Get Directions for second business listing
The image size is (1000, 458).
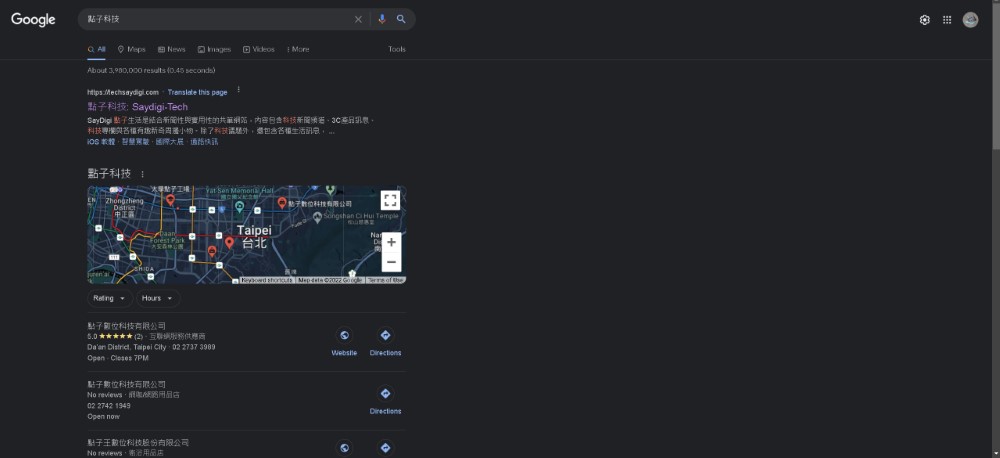pyautogui.click(x=385, y=399)
